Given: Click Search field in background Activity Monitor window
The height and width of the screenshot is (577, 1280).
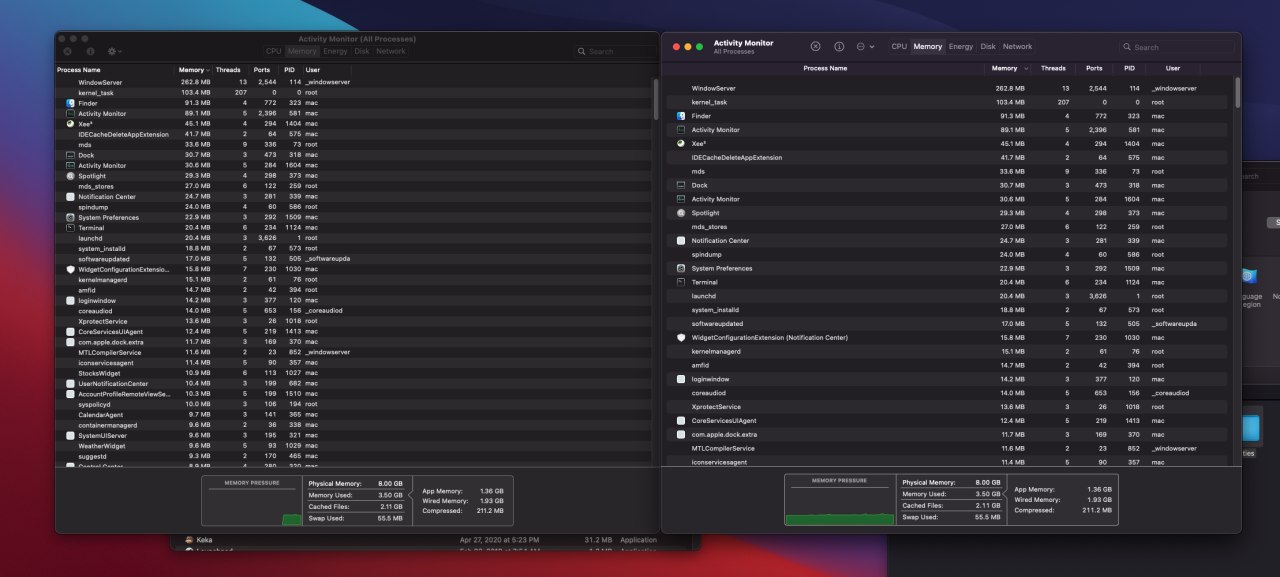Looking at the screenshot, I should [x=613, y=51].
